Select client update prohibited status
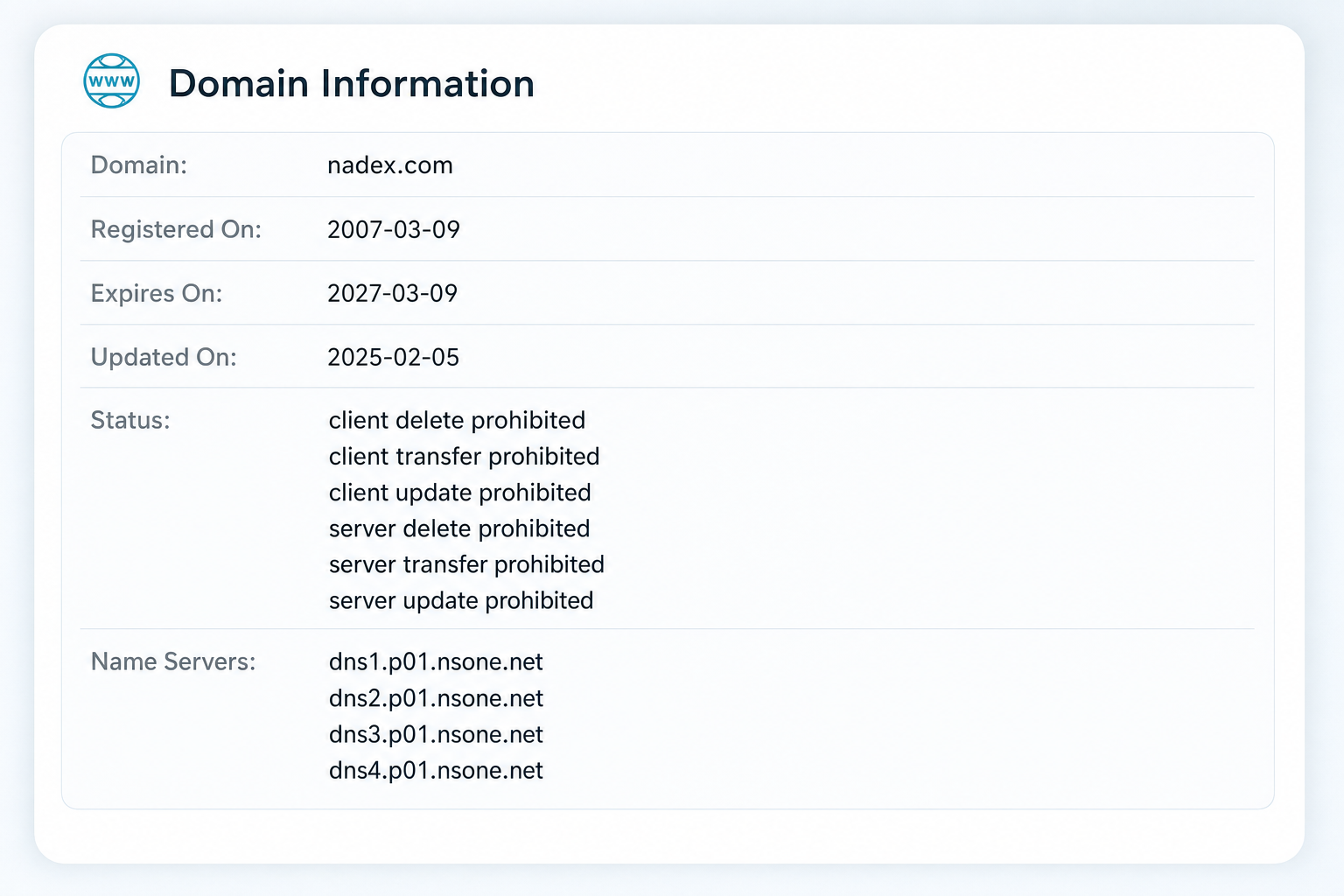This screenshot has height=896, width=1344. [459, 493]
